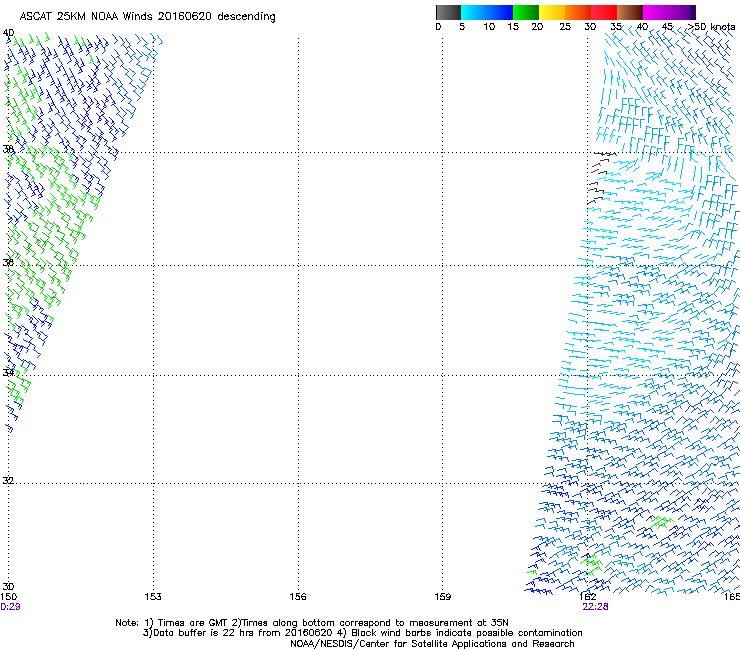
Task: Pick the orange 25-30 knots legend color
Action: tap(578, 12)
